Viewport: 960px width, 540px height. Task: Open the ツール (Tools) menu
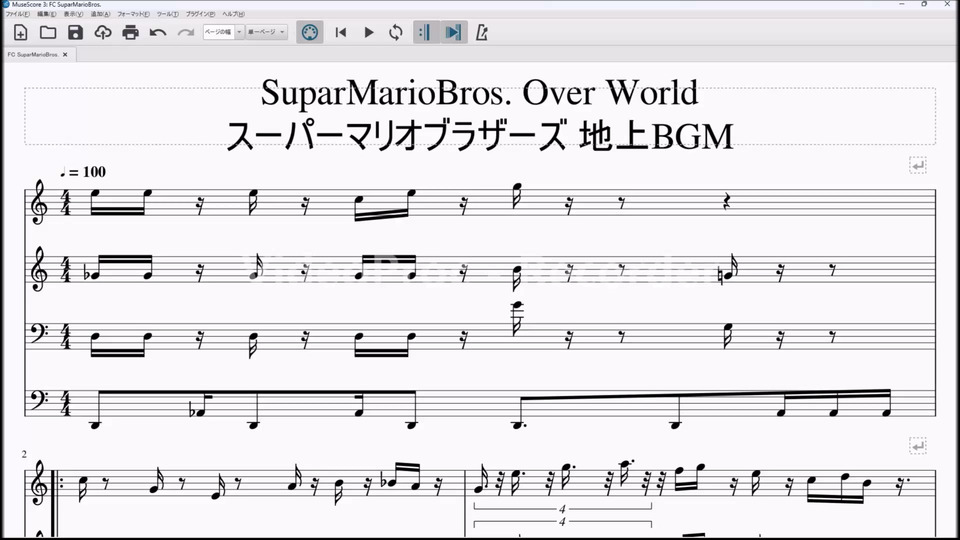pos(168,13)
